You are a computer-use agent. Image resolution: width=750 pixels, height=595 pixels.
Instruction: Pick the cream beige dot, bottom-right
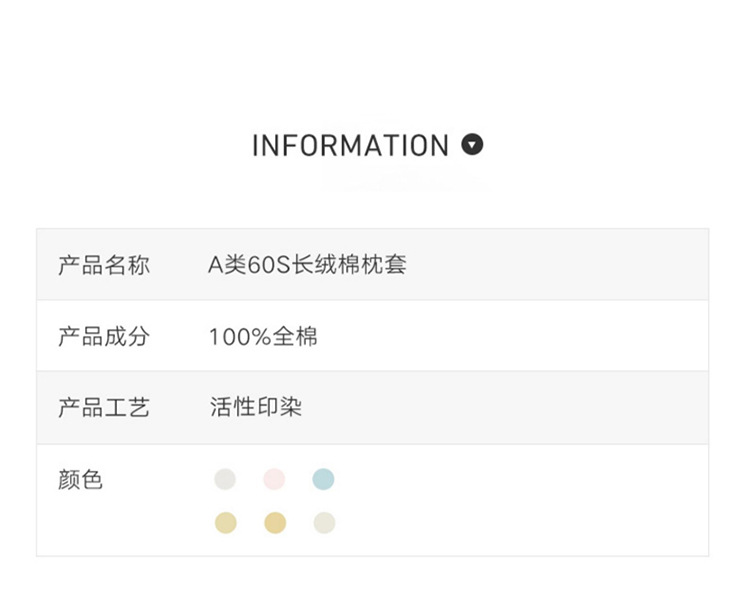(323, 522)
